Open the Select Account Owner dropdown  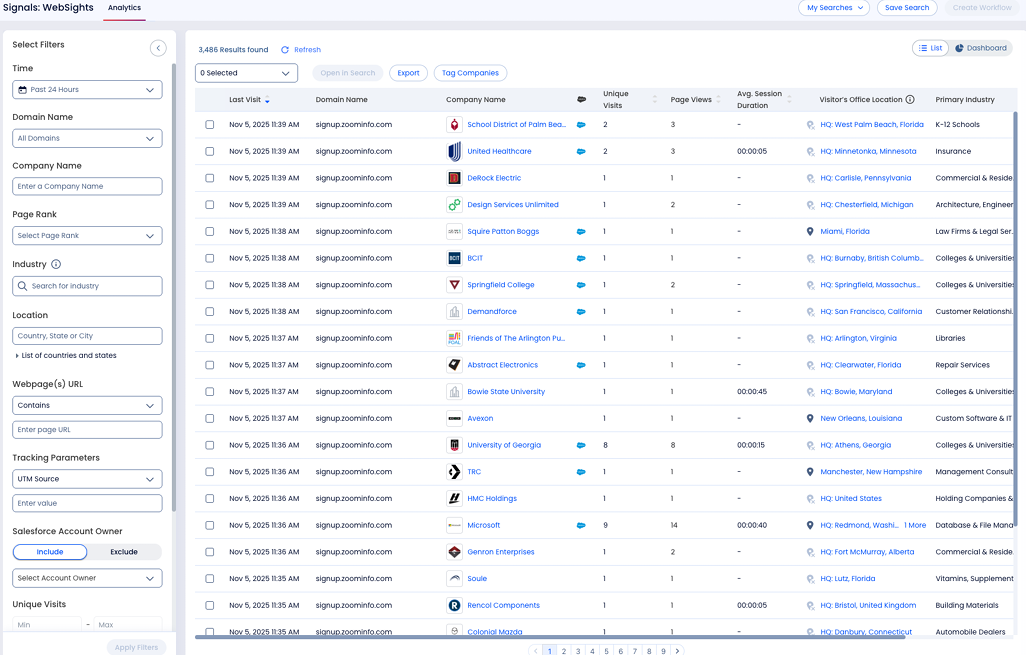(x=87, y=578)
